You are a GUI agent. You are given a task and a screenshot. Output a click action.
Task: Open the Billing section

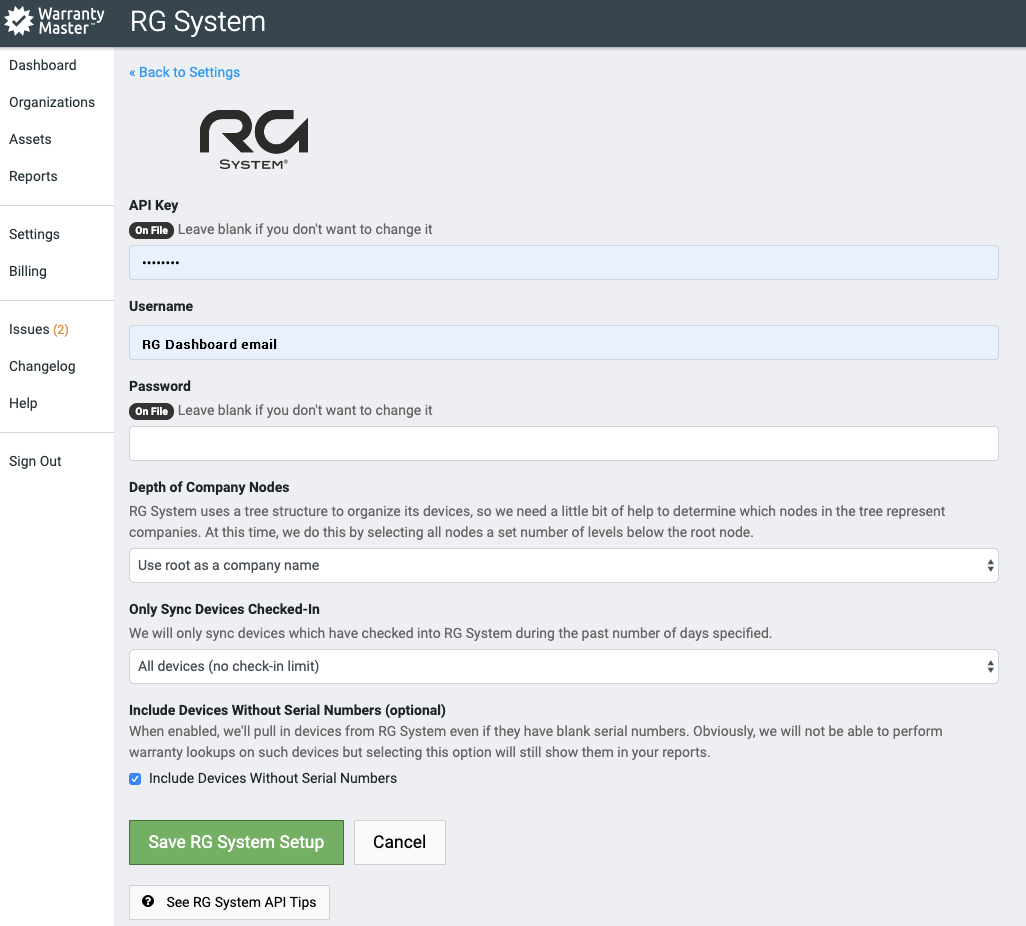tap(28, 271)
